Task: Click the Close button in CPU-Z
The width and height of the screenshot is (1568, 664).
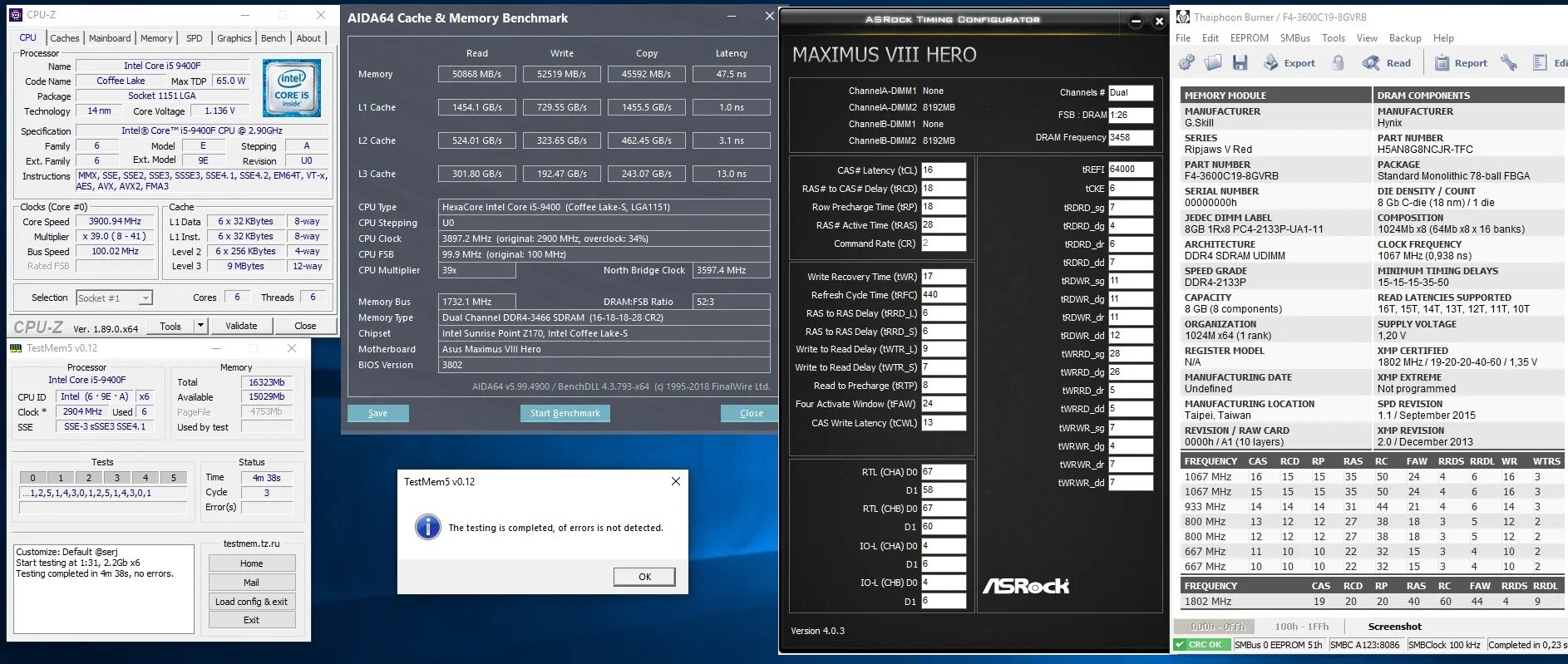Action: click(305, 326)
